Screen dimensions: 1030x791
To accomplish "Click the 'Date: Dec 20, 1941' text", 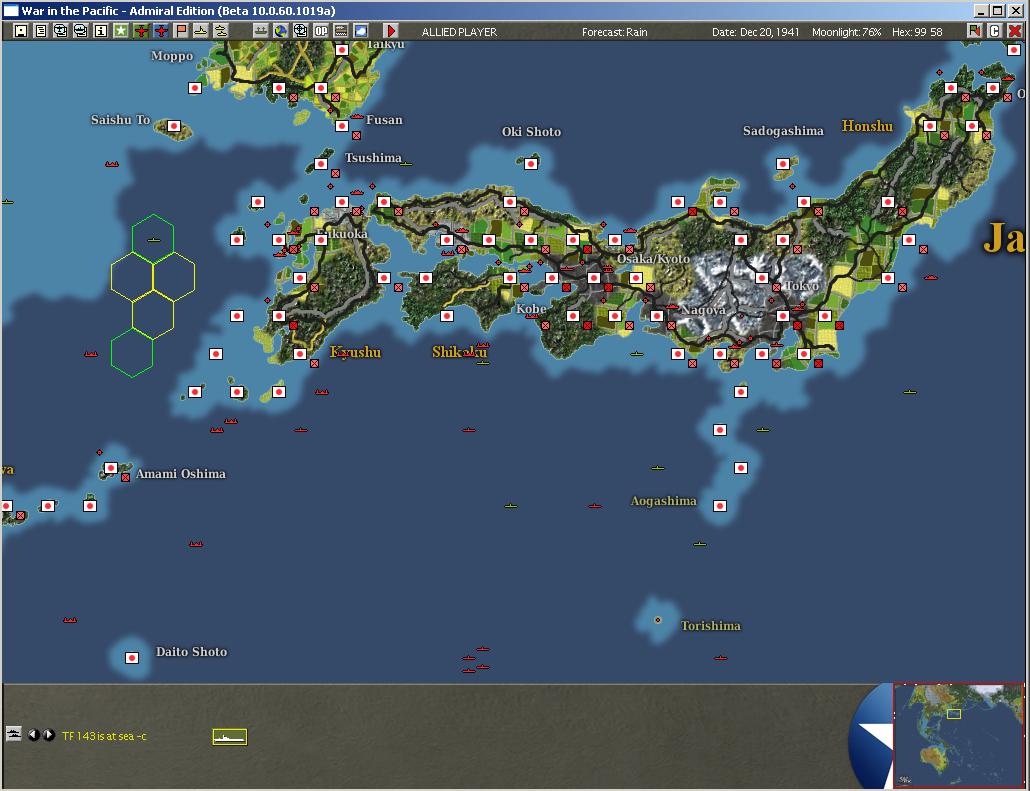I will [755, 32].
